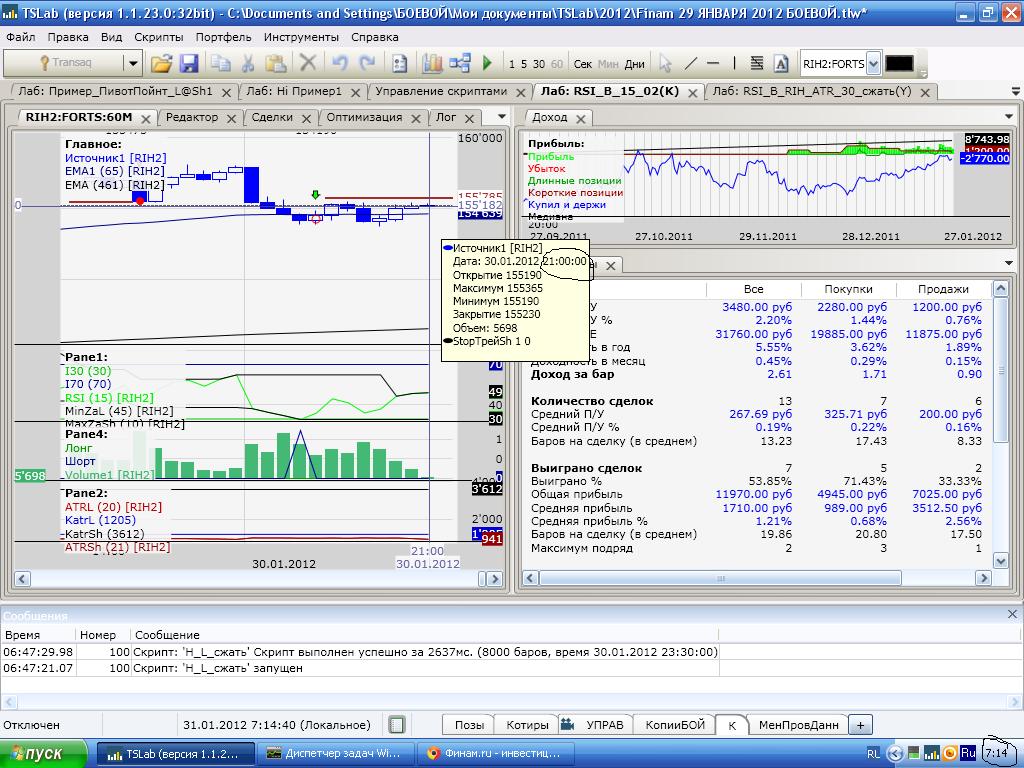The height and width of the screenshot is (768, 1024).
Task: Expand the Transaq connection dropdown arrow
Action: point(132,63)
